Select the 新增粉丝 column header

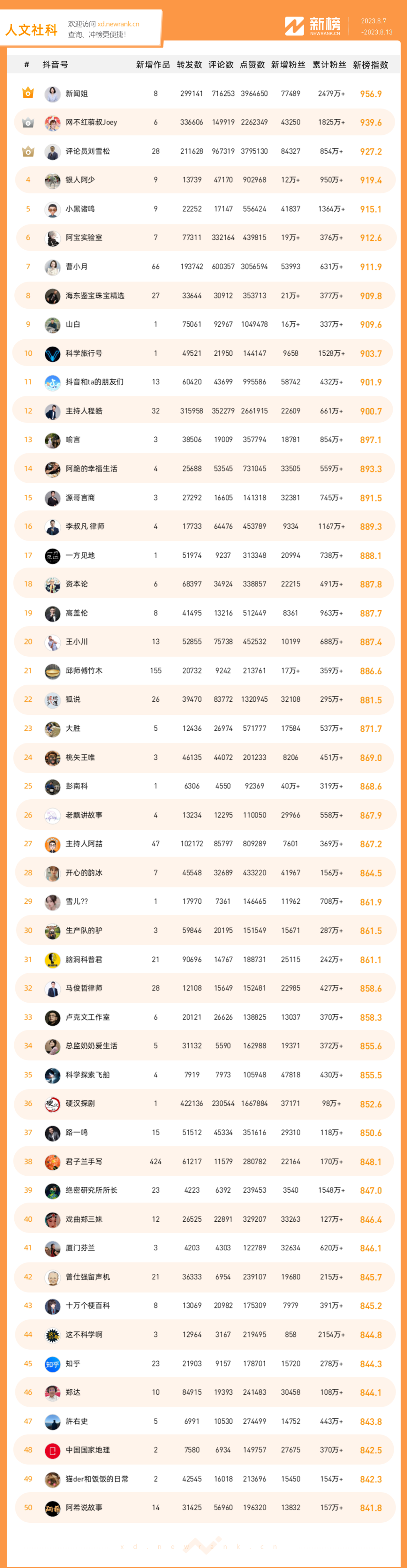pos(288,65)
